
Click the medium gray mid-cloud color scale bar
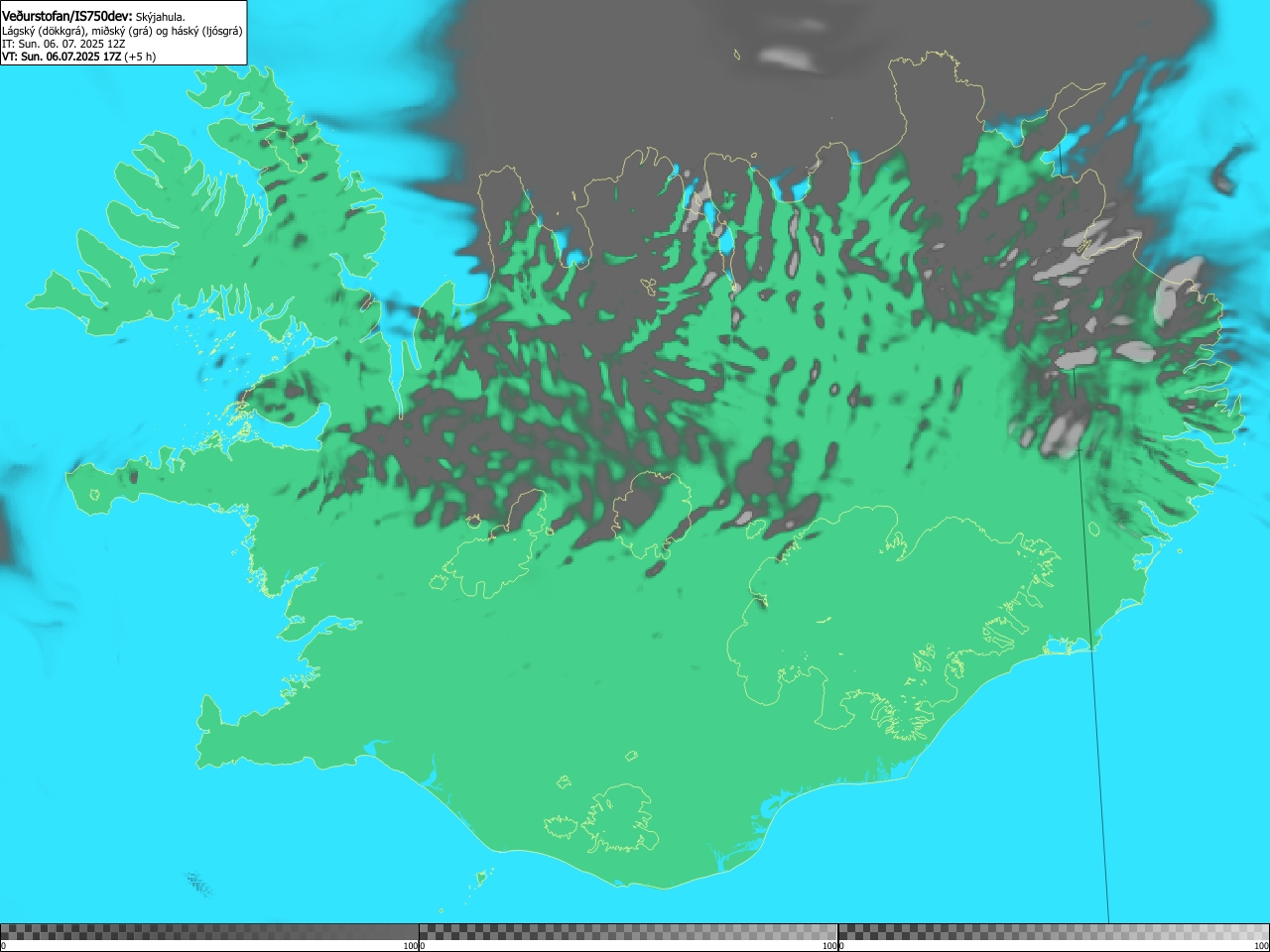click(628, 932)
